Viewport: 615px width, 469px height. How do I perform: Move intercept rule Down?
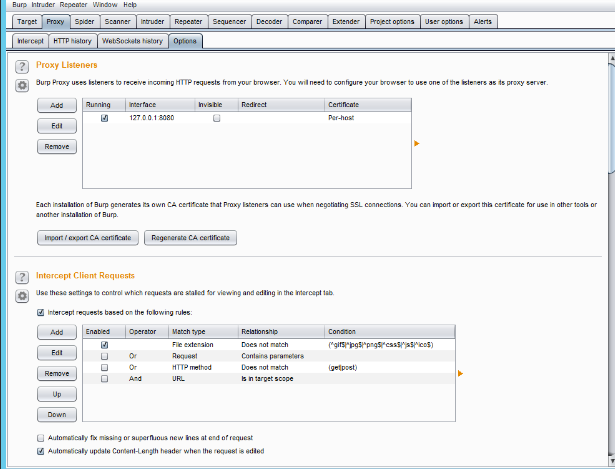coord(57,414)
